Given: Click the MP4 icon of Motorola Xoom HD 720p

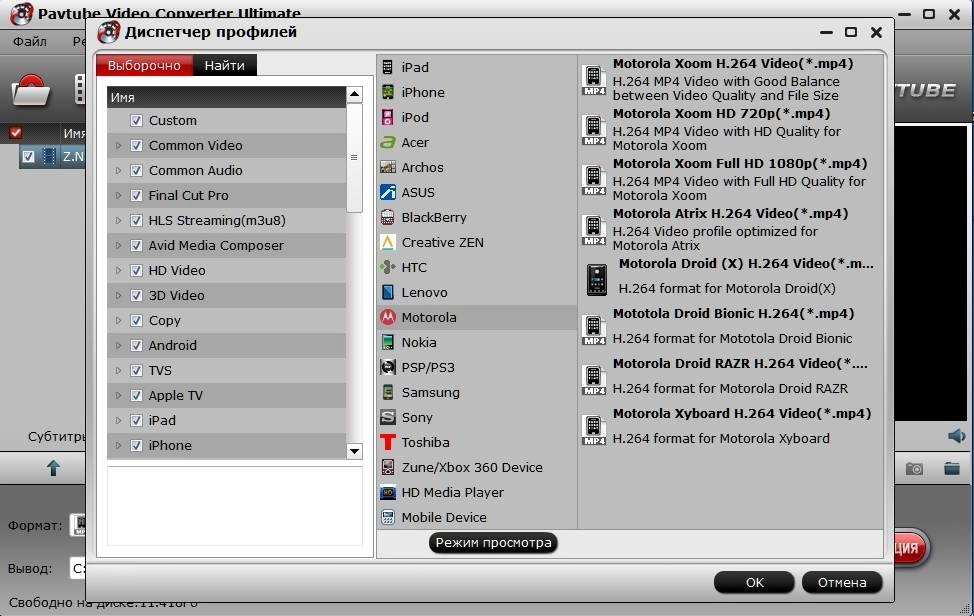Looking at the screenshot, I should (x=594, y=130).
